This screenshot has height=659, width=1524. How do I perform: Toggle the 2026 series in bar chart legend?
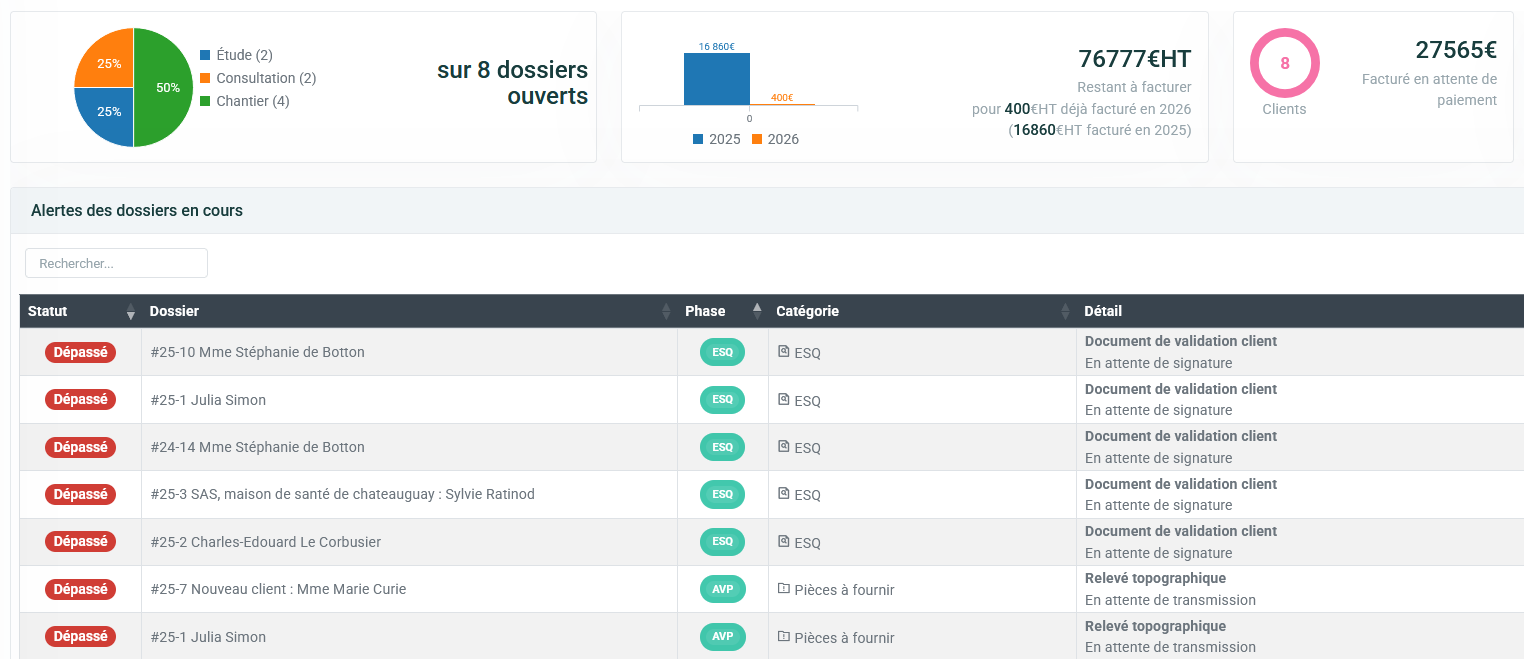click(775, 139)
